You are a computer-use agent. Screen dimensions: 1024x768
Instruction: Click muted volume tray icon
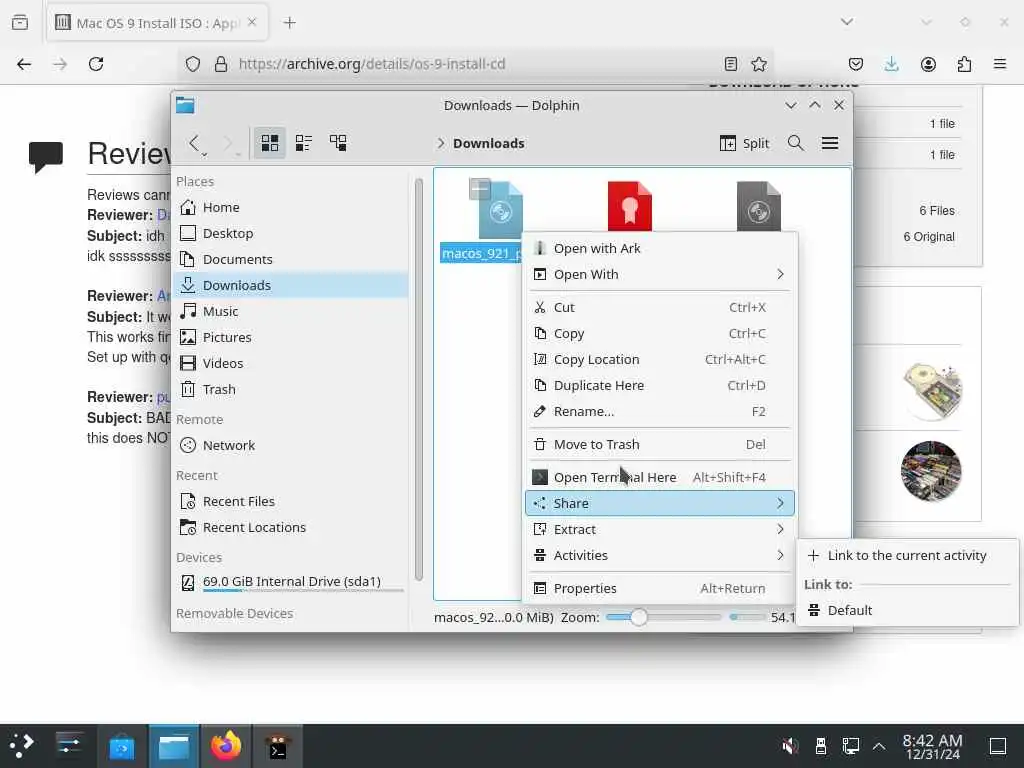pos(790,746)
